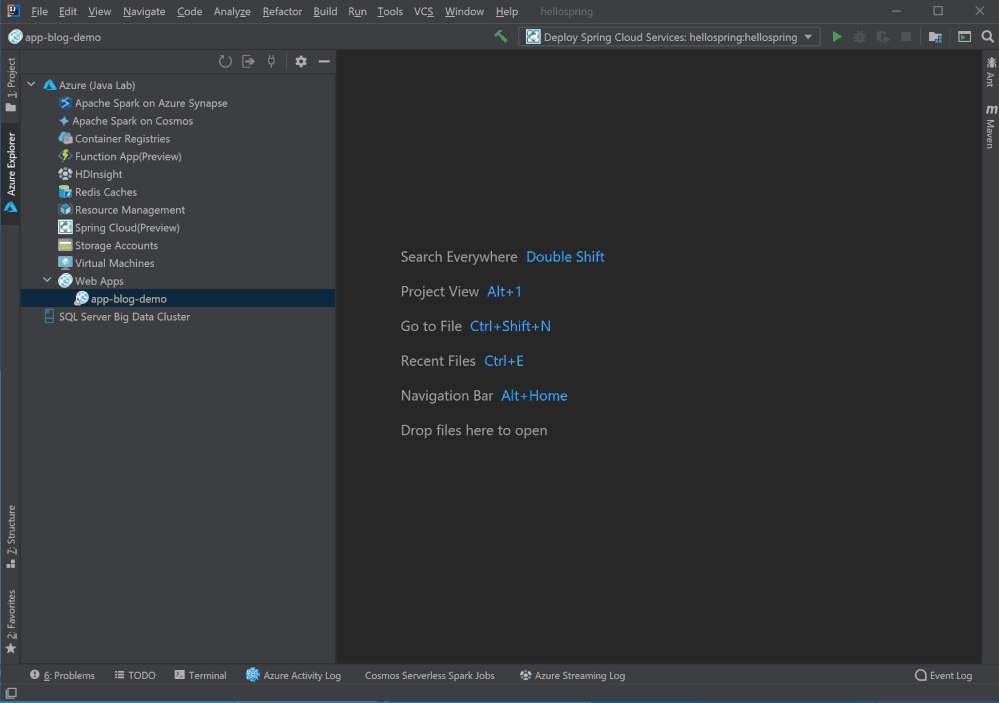Click the IntelliJ IDEA logo in title bar
999x703 pixels.
13,11
